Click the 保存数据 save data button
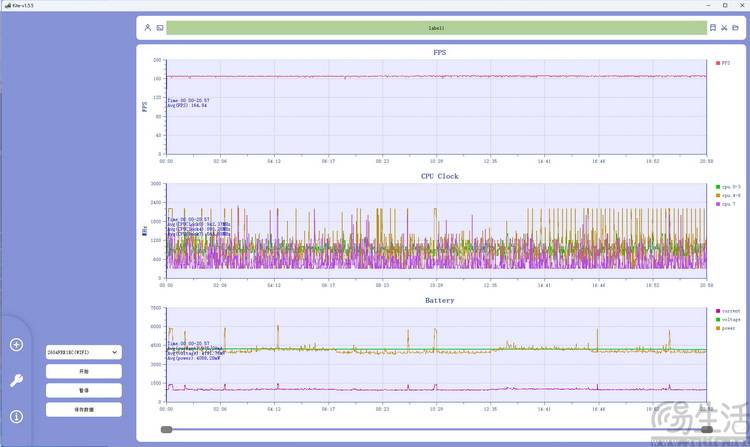 [x=84, y=410]
